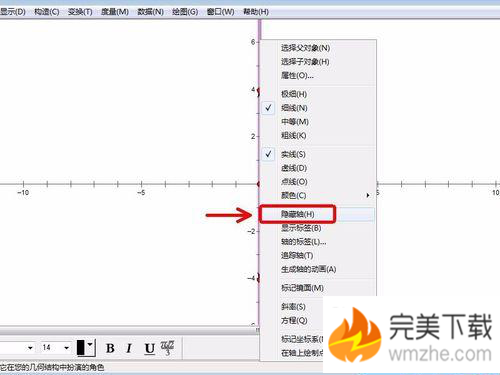Open the 构造(C) menu
Viewport: 500px width, 375px height.
click(x=47, y=12)
